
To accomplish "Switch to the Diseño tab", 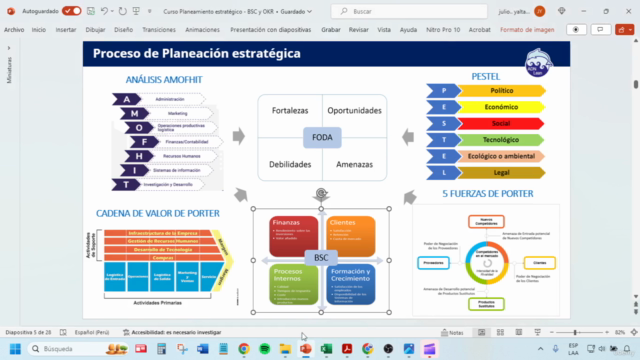I will click(x=123, y=30).
